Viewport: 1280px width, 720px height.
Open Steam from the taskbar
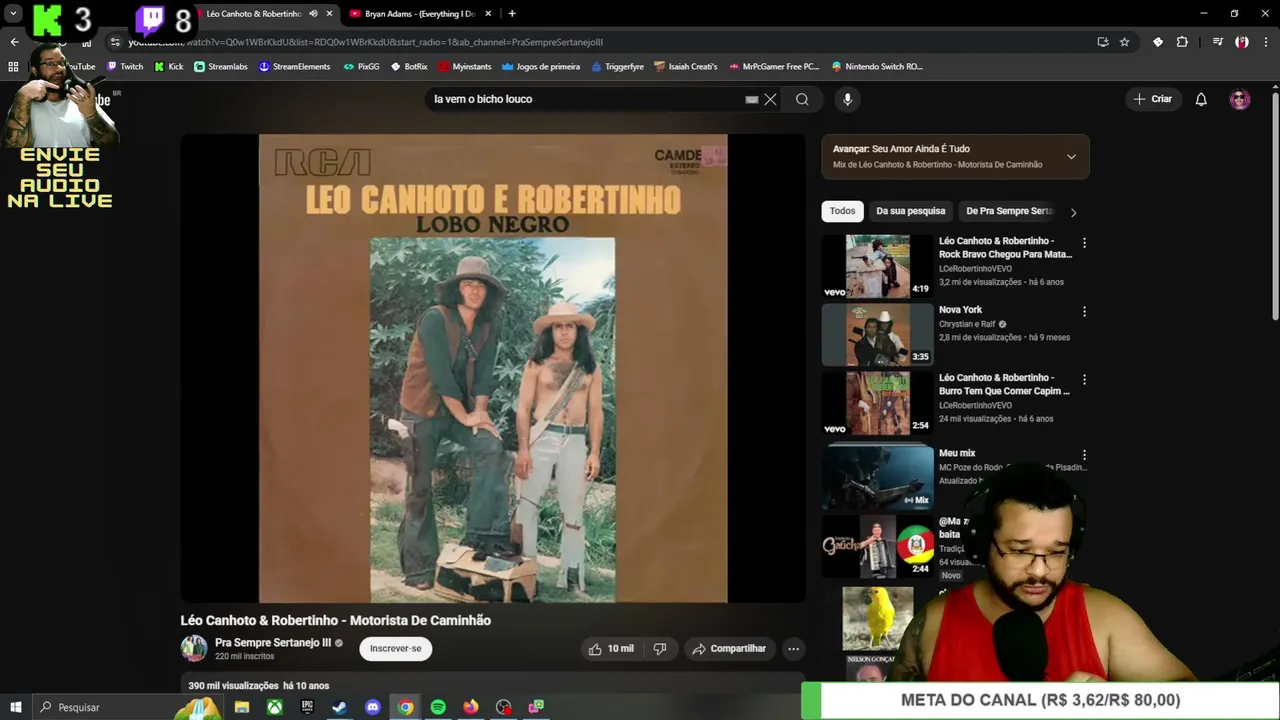[x=339, y=707]
